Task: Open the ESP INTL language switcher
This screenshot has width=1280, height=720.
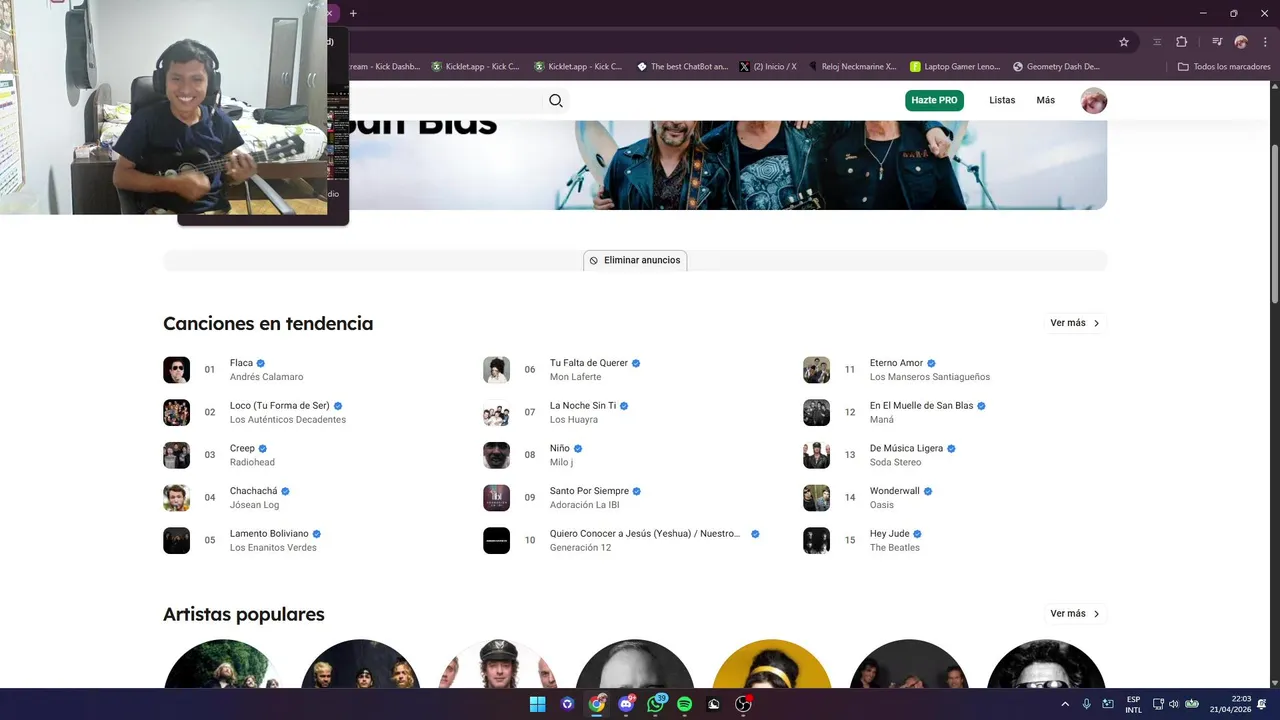Action: pyautogui.click(x=1133, y=704)
